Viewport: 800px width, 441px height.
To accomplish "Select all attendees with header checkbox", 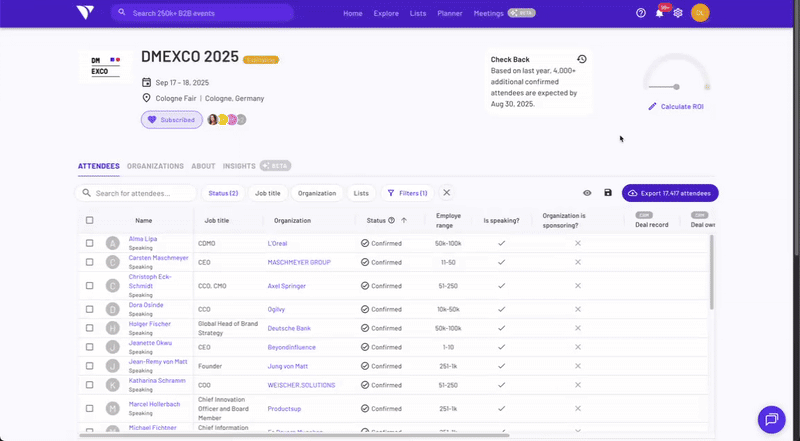I will (x=89, y=220).
